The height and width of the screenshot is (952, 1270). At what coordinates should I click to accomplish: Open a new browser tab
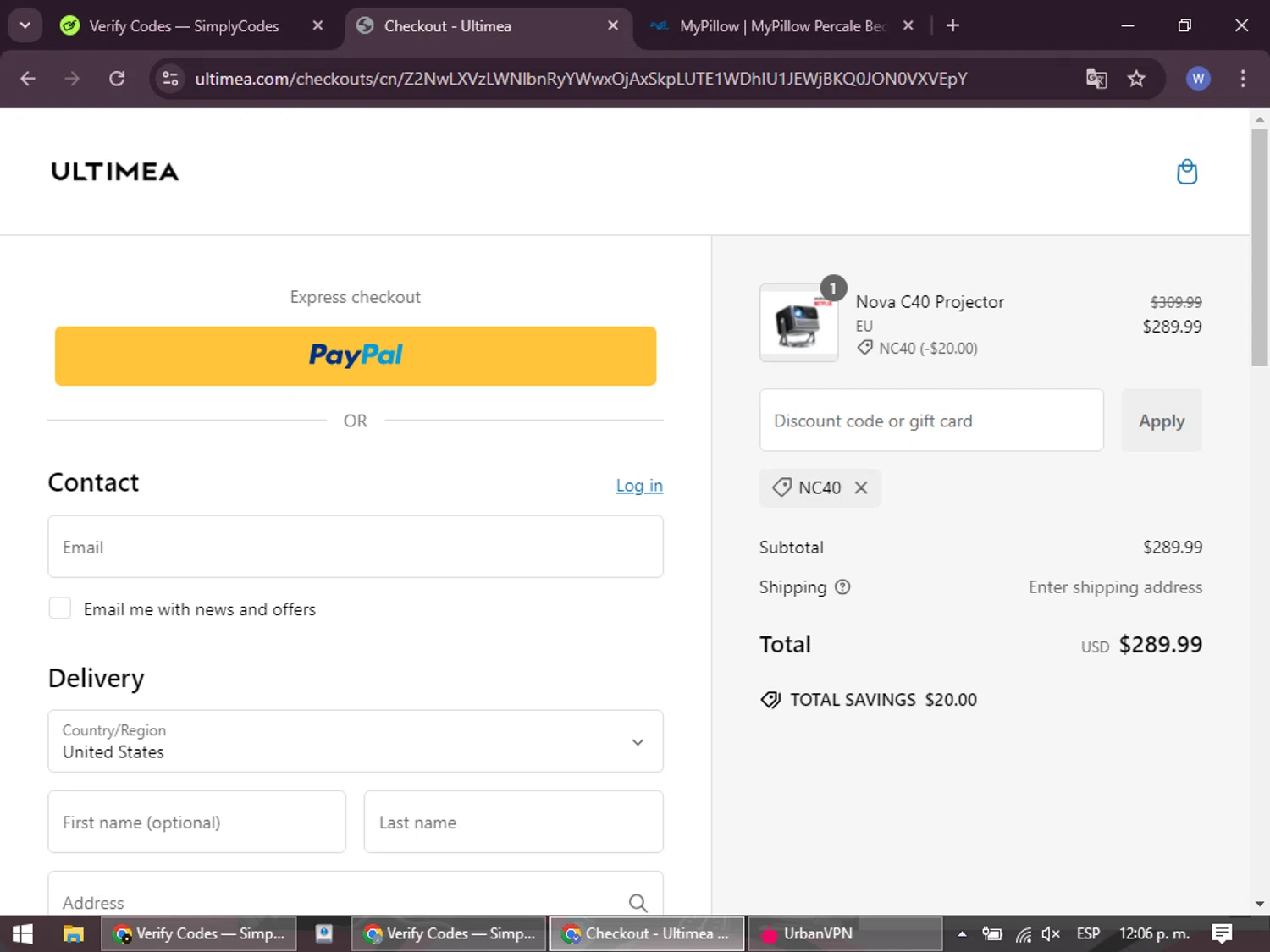(x=952, y=25)
